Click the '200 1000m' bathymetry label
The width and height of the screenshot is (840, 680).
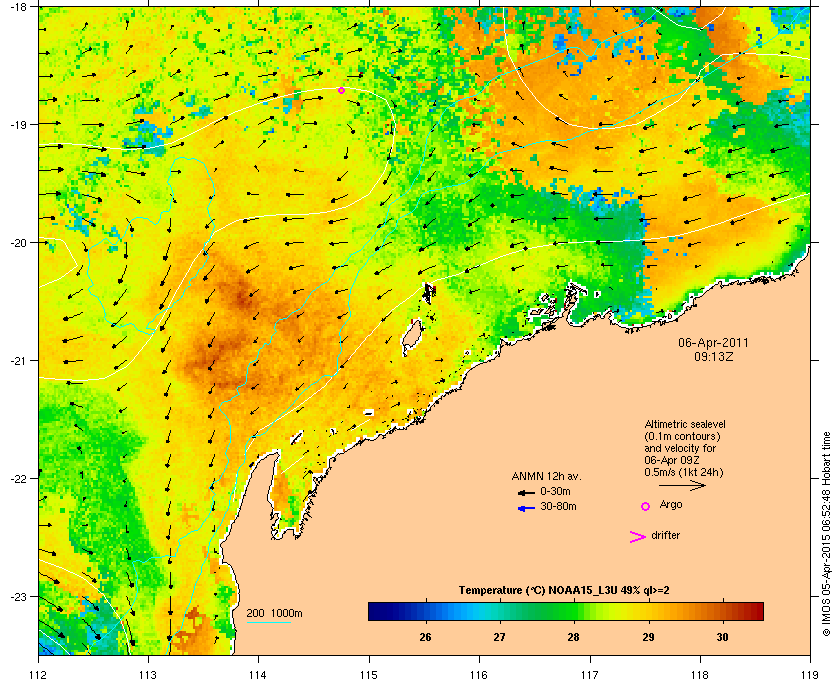click(274, 614)
